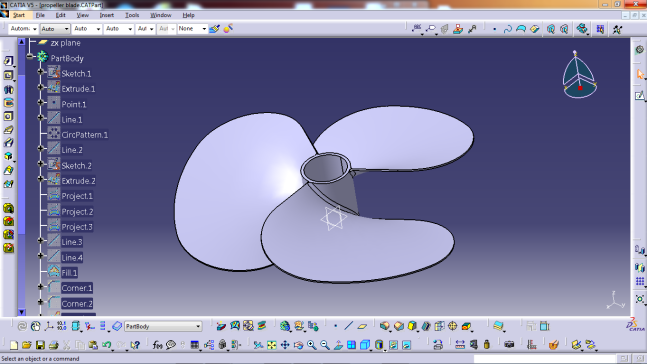This screenshot has height=364, width=647.
Task: Open the Help menu
Action: click(189, 15)
